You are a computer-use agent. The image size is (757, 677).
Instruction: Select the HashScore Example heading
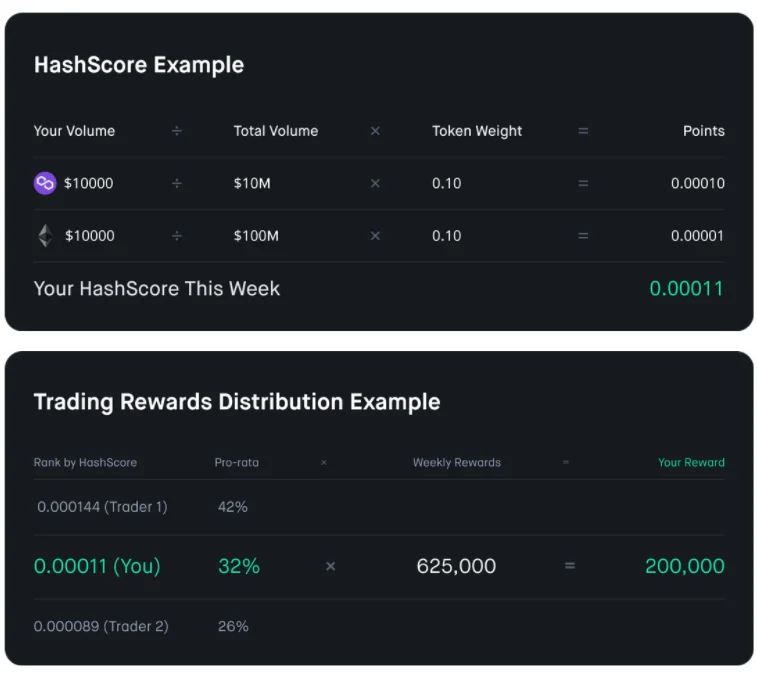(x=139, y=65)
